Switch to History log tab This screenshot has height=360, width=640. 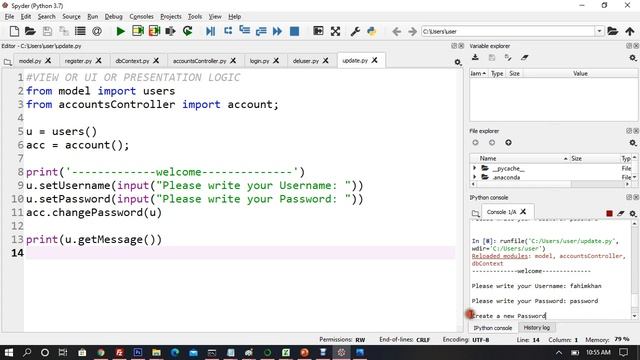point(536,327)
